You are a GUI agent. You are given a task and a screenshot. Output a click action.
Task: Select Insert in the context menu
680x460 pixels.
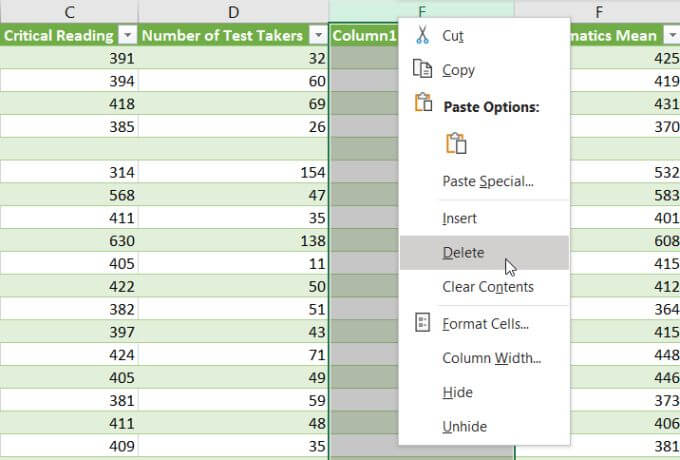tap(460, 218)
